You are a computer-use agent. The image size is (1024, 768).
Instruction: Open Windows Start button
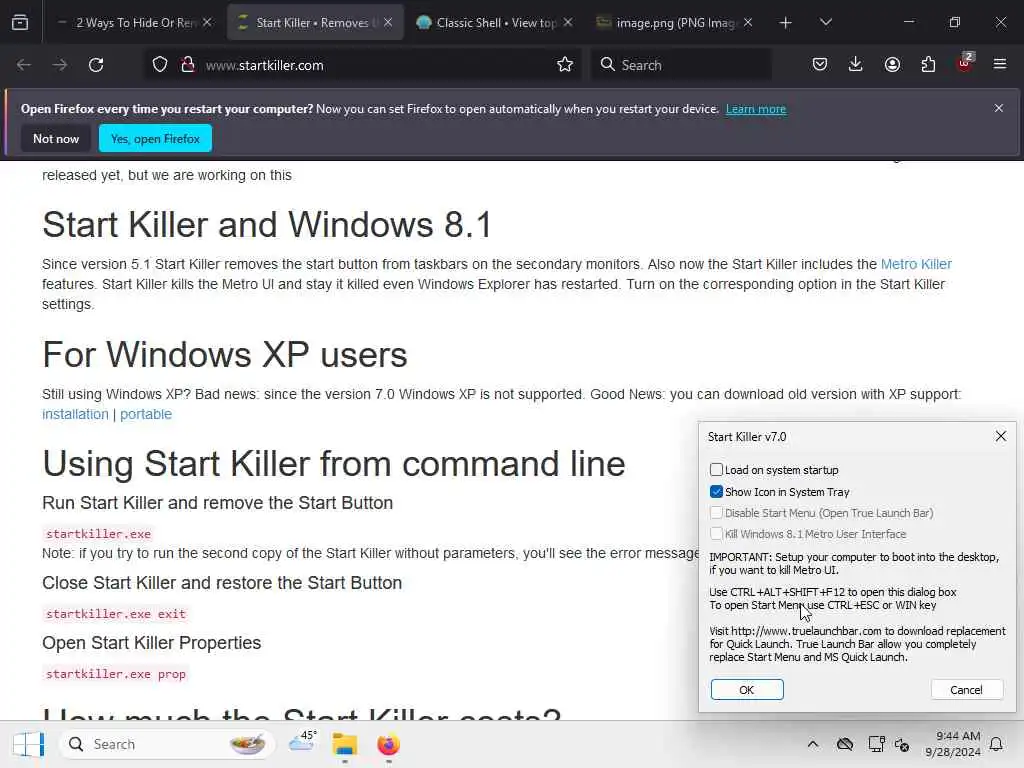click(x=28, y=744)
